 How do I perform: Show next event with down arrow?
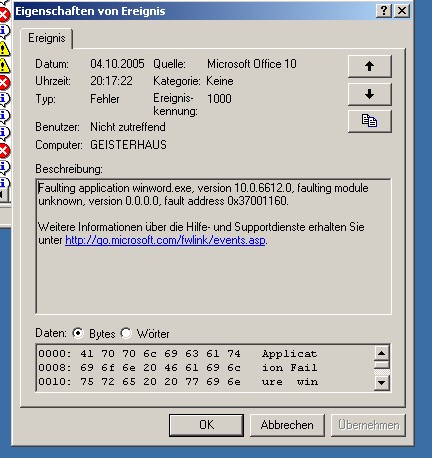pos(370,94)
